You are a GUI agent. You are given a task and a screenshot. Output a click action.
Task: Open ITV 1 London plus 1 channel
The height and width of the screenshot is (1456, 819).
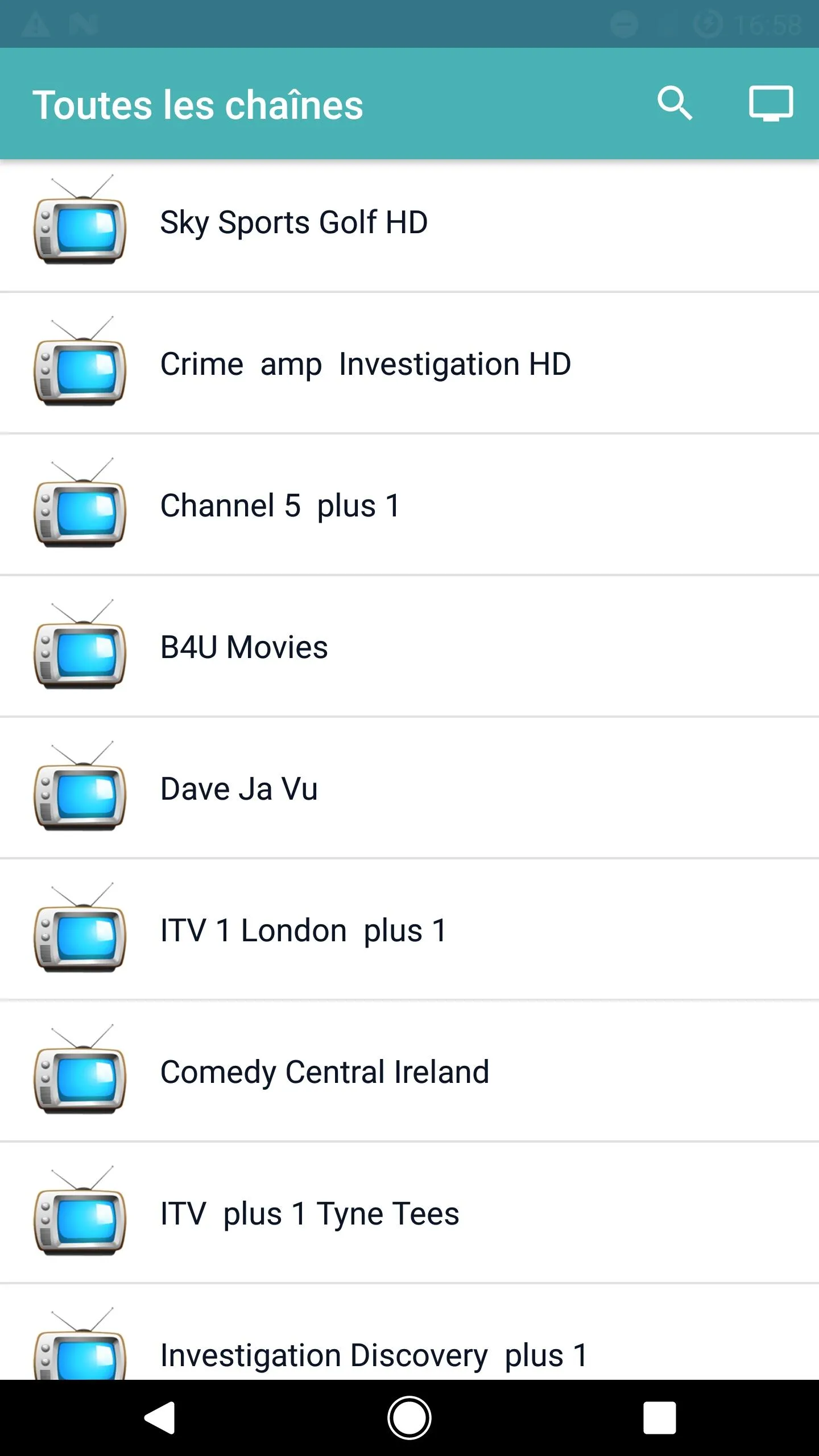tap(303, 931)
